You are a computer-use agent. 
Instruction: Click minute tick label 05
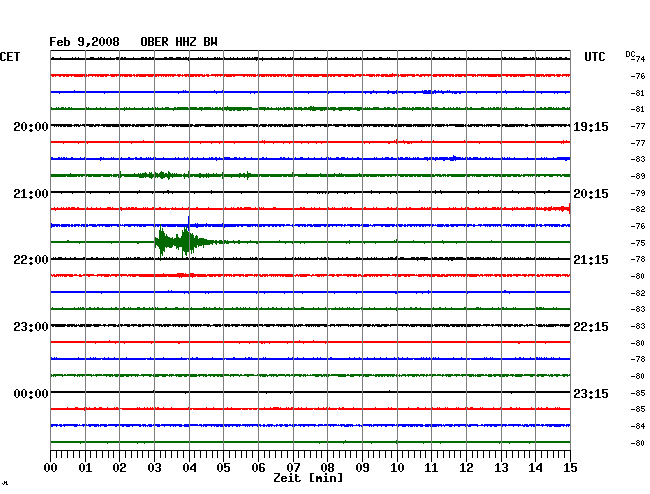tap(223, 467)
